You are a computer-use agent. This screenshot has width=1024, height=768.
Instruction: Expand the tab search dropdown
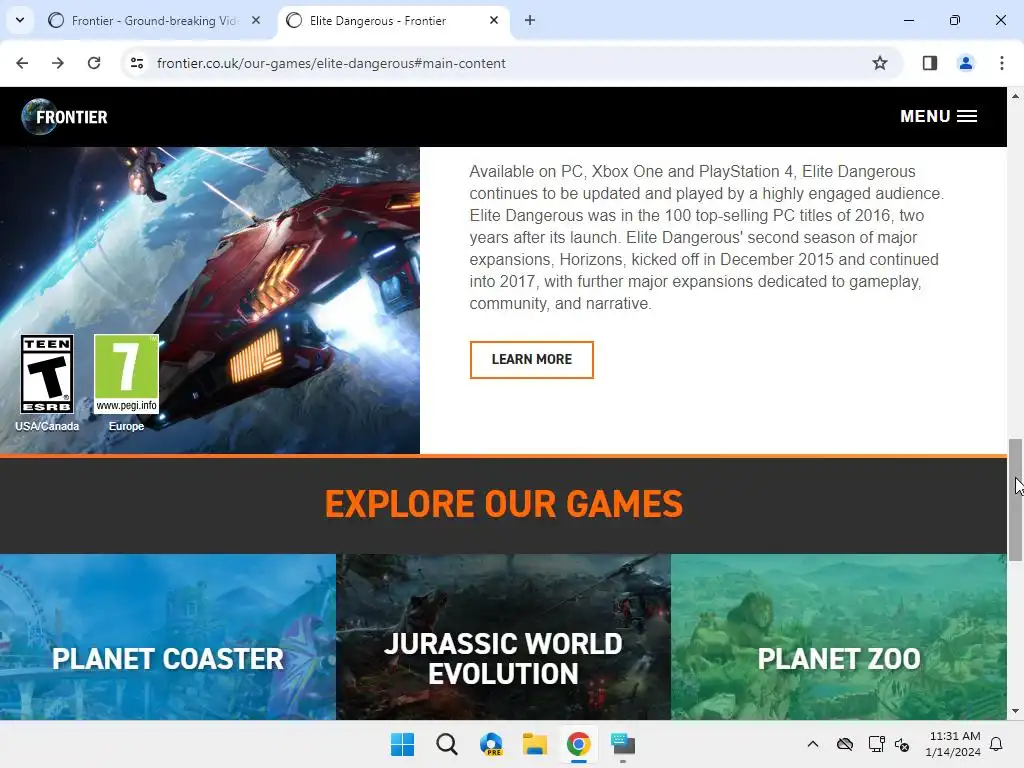[20, 20]
